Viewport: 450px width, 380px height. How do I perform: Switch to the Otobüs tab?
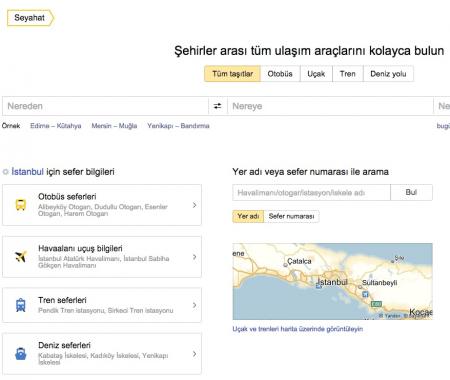pos(280,74)
